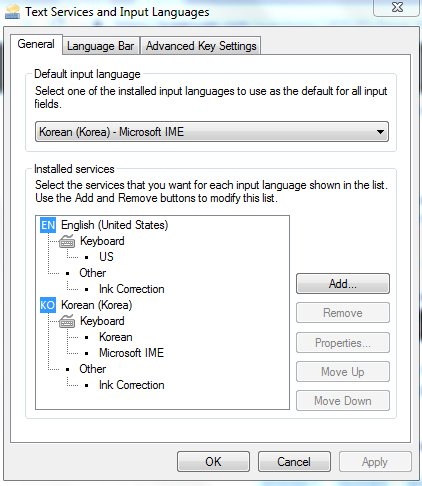
Task: Select the US keyboard layout item
Action: [106, 257]
